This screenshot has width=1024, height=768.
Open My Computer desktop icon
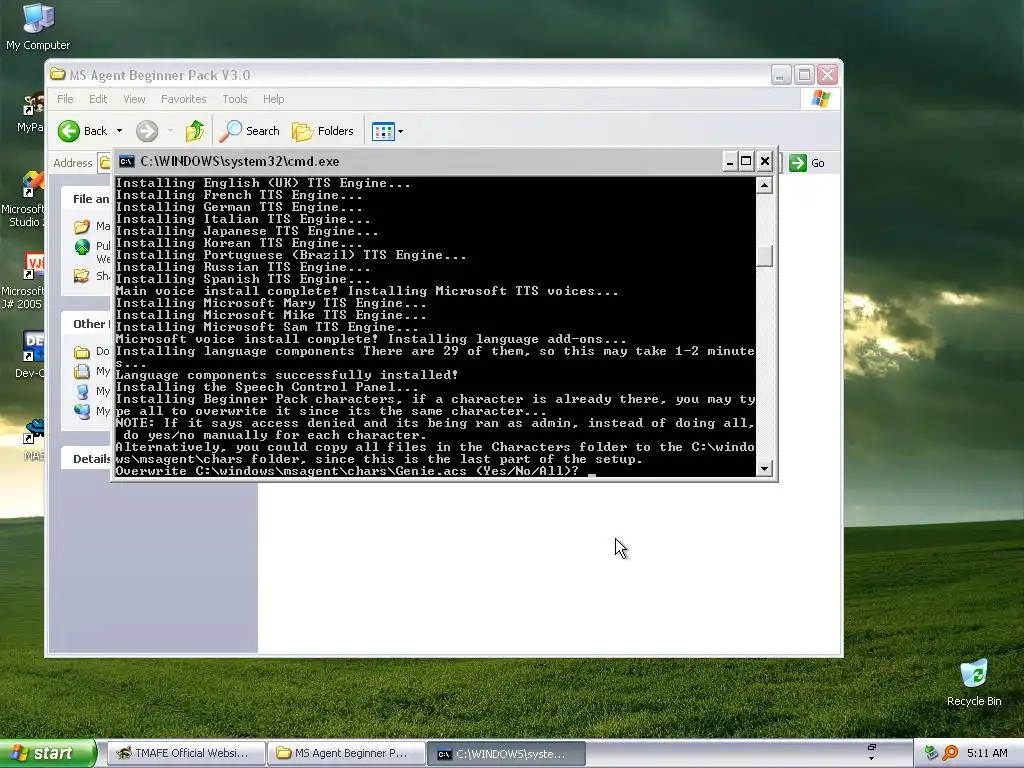(x=38, y=27)
